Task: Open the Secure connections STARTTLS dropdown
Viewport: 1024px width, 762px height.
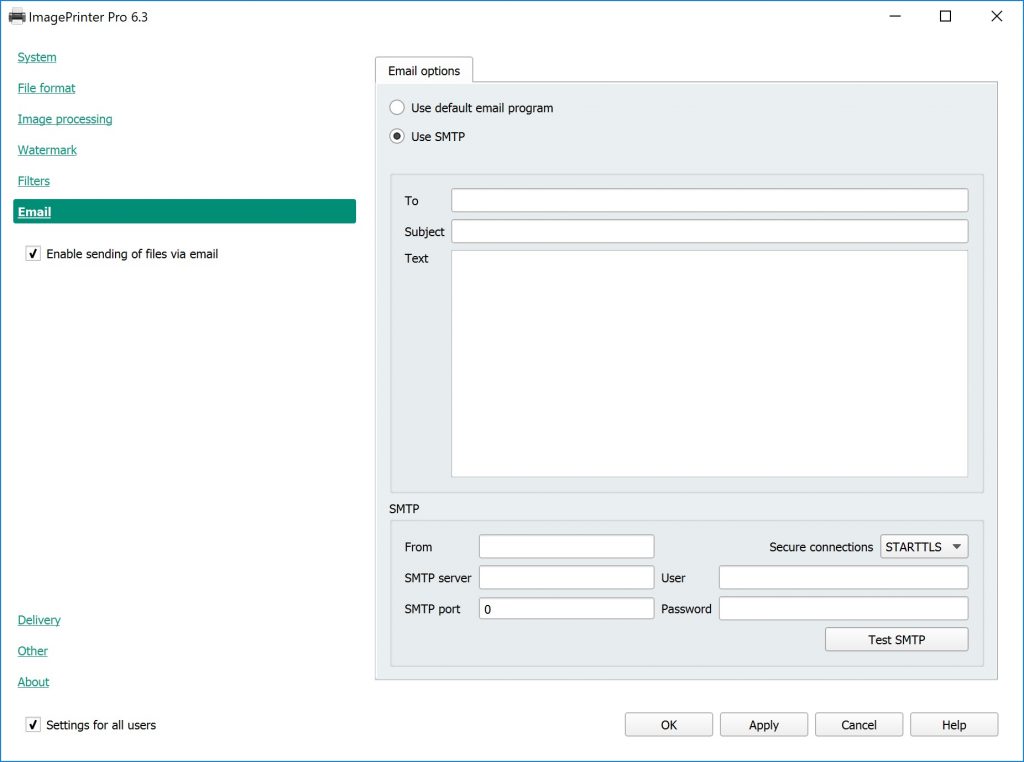Action: [924, 547]
